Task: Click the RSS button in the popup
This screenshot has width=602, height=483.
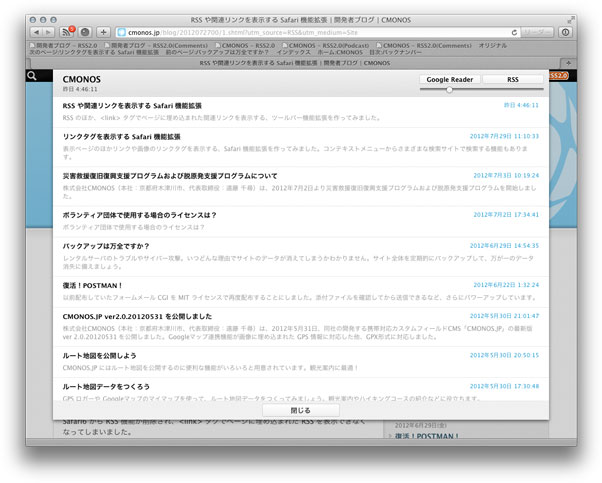Action: (513, 79)
